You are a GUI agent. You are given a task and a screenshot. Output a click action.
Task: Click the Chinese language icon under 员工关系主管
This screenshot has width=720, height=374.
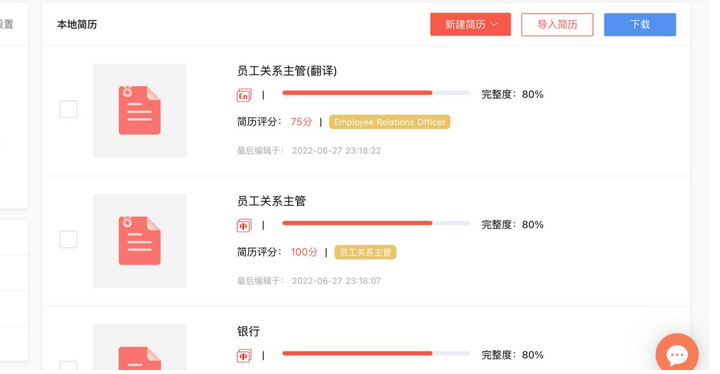[x=244, y=226]
